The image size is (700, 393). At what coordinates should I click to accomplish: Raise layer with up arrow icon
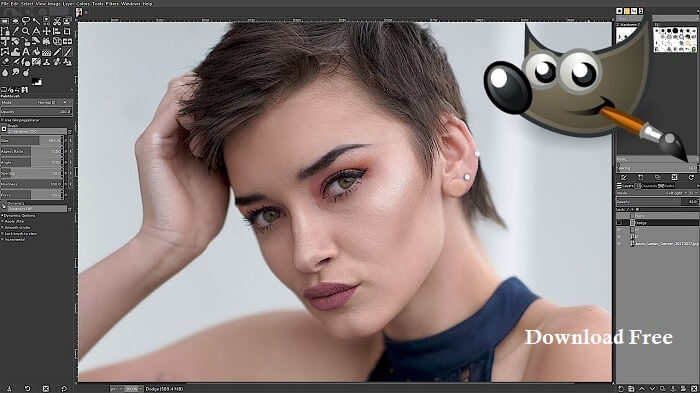pos(642,389)
